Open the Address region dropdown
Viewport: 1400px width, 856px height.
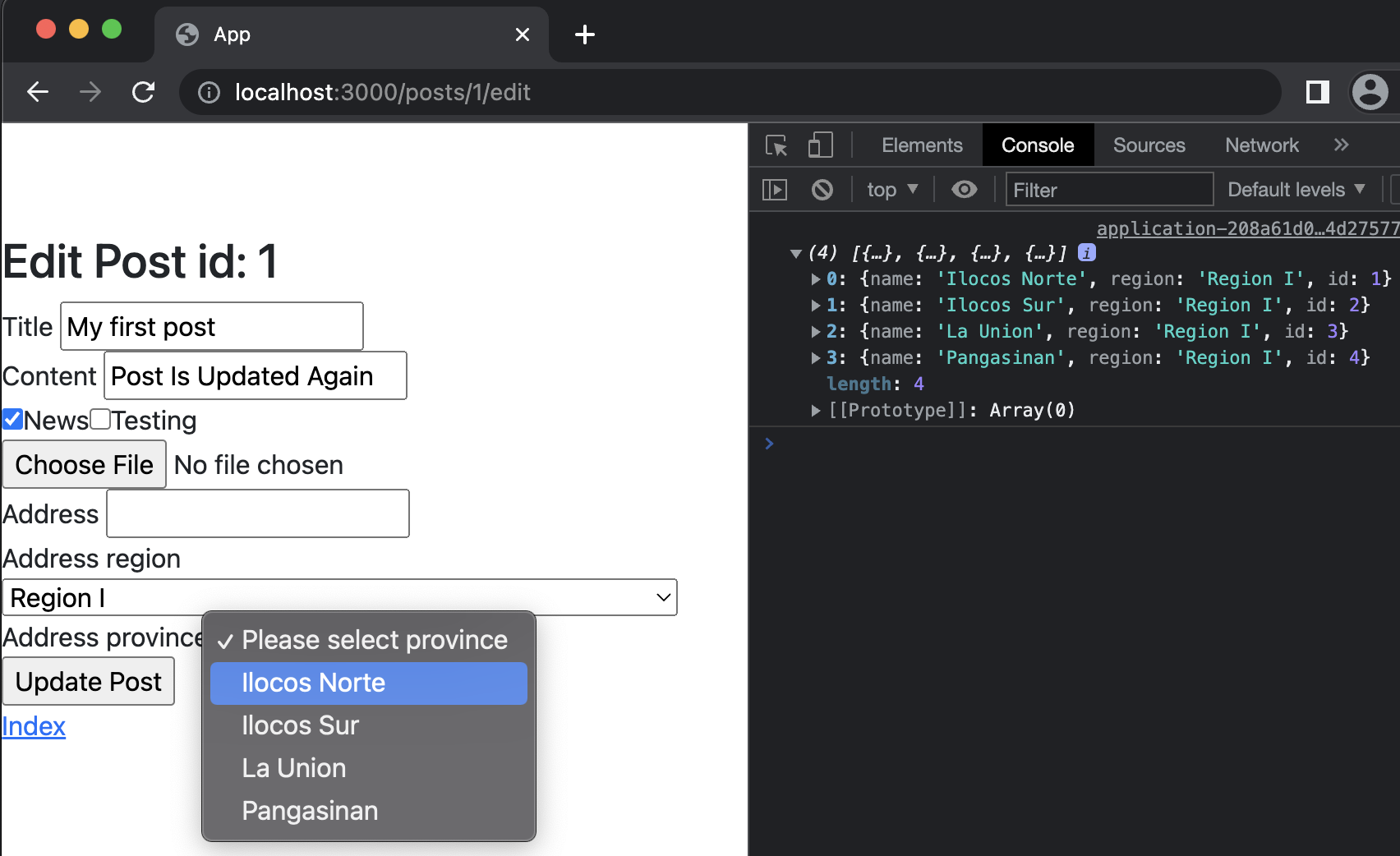coord(339,597)
